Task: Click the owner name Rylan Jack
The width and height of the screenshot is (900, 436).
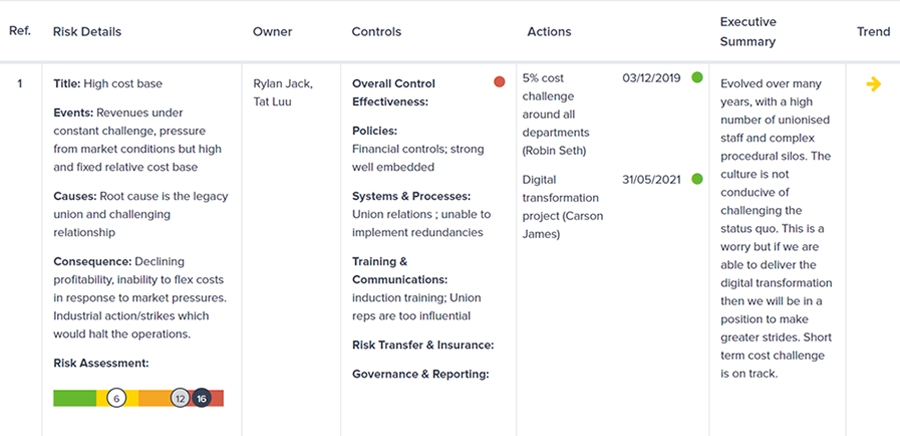Action: tap(283, 84)
